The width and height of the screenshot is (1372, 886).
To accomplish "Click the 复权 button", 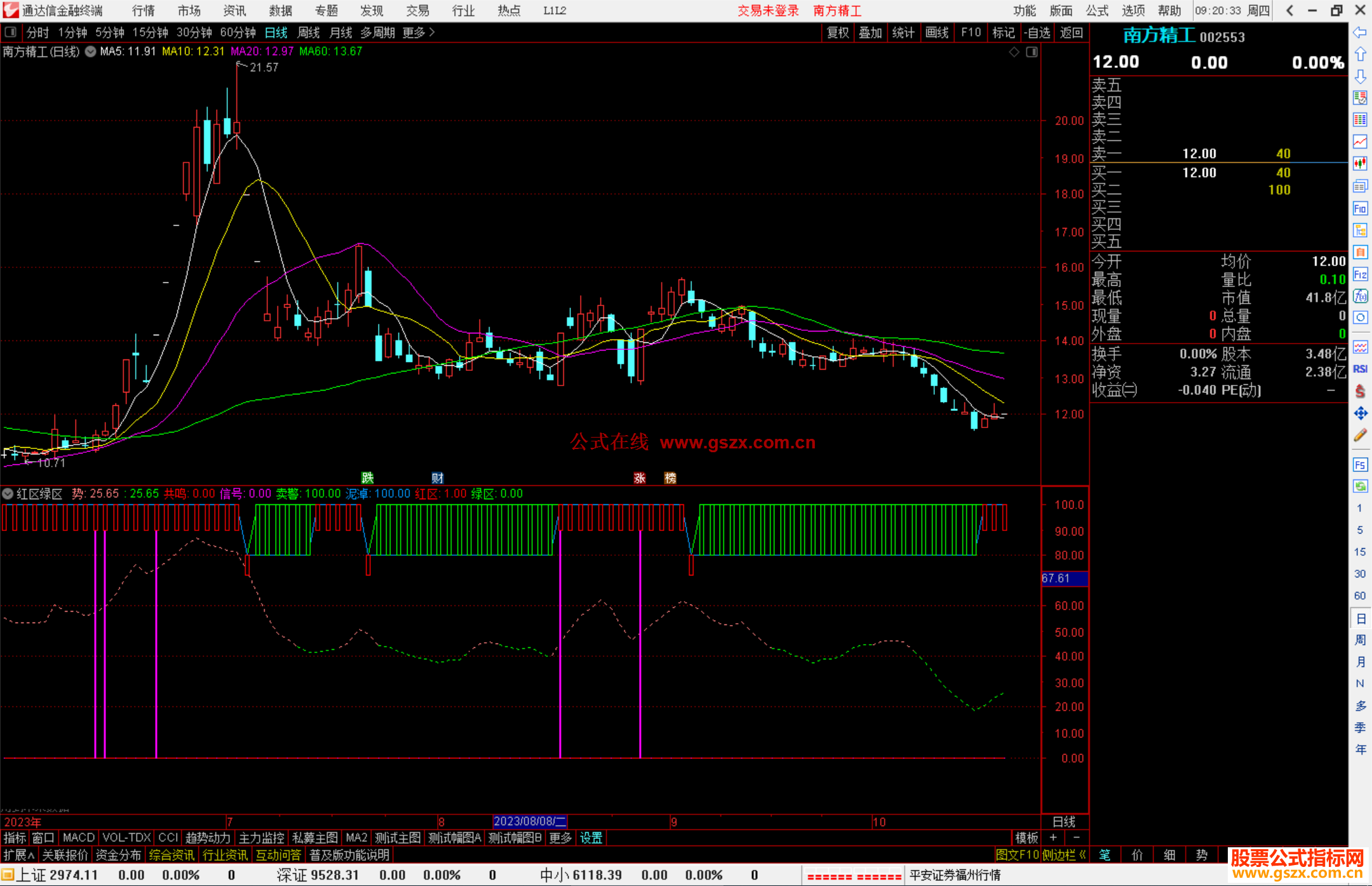I will click(x=837, y=32).
